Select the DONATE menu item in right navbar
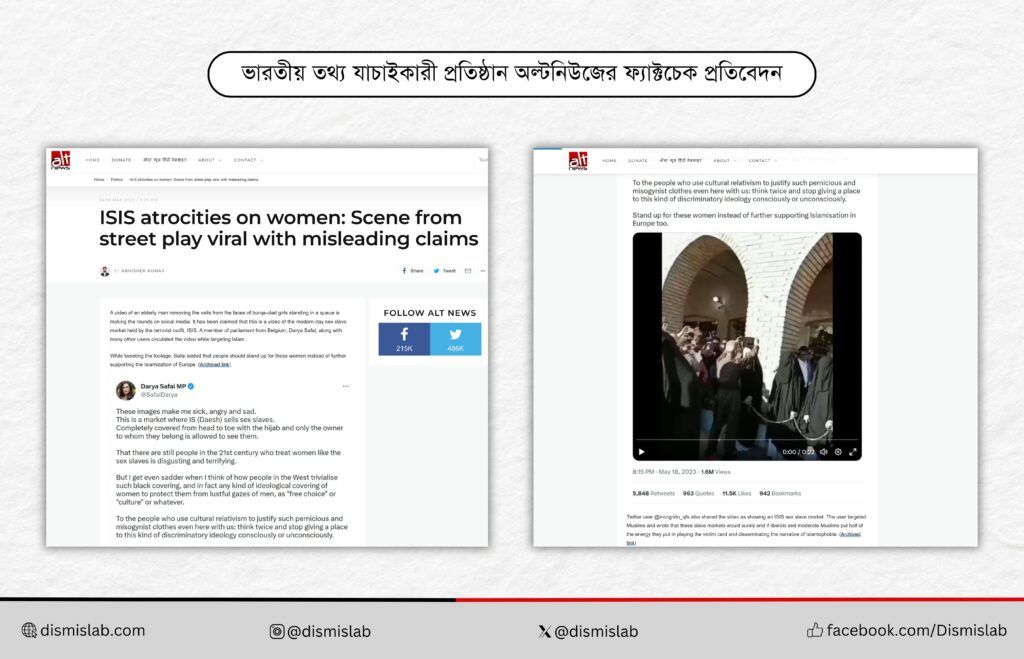The height and width of the screenshot is (659, 1024). point(637,160)
